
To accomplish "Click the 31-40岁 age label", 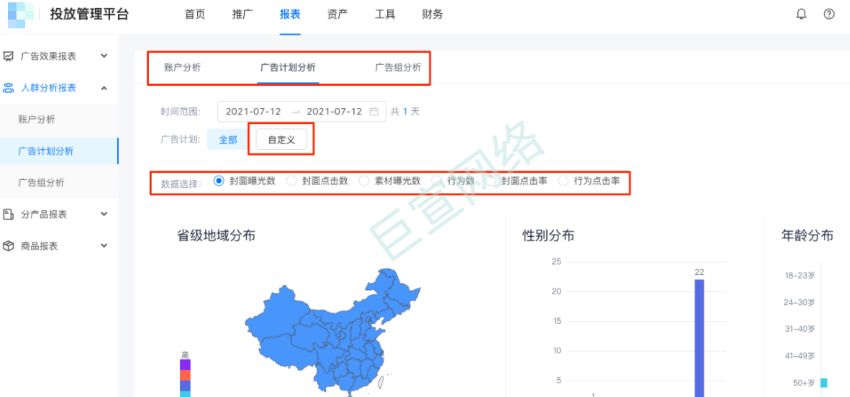I will pos(800,329).
